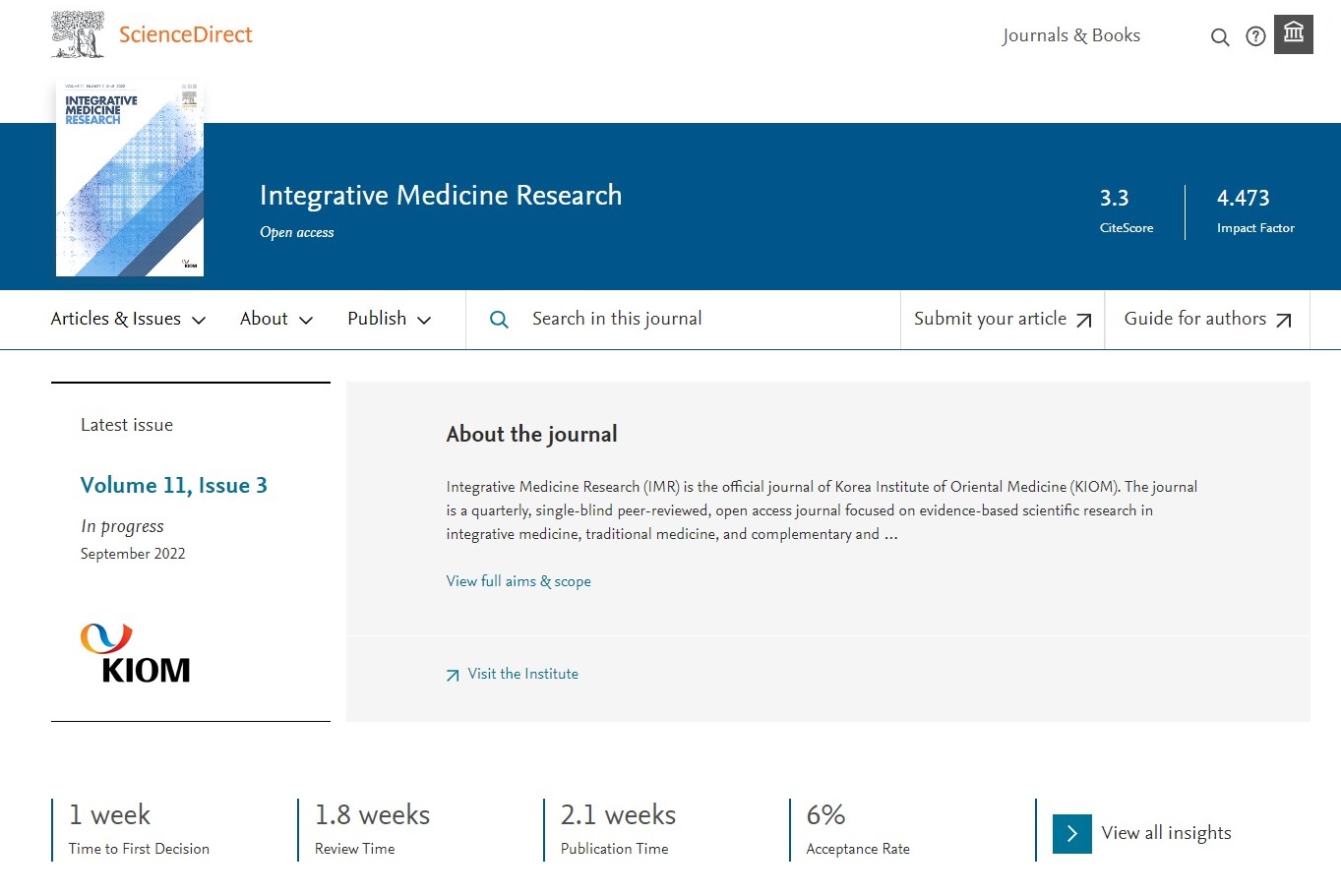
Task: Expand the Articles & Issues menu
Action: pyautogui.click(x=128, y=319)
